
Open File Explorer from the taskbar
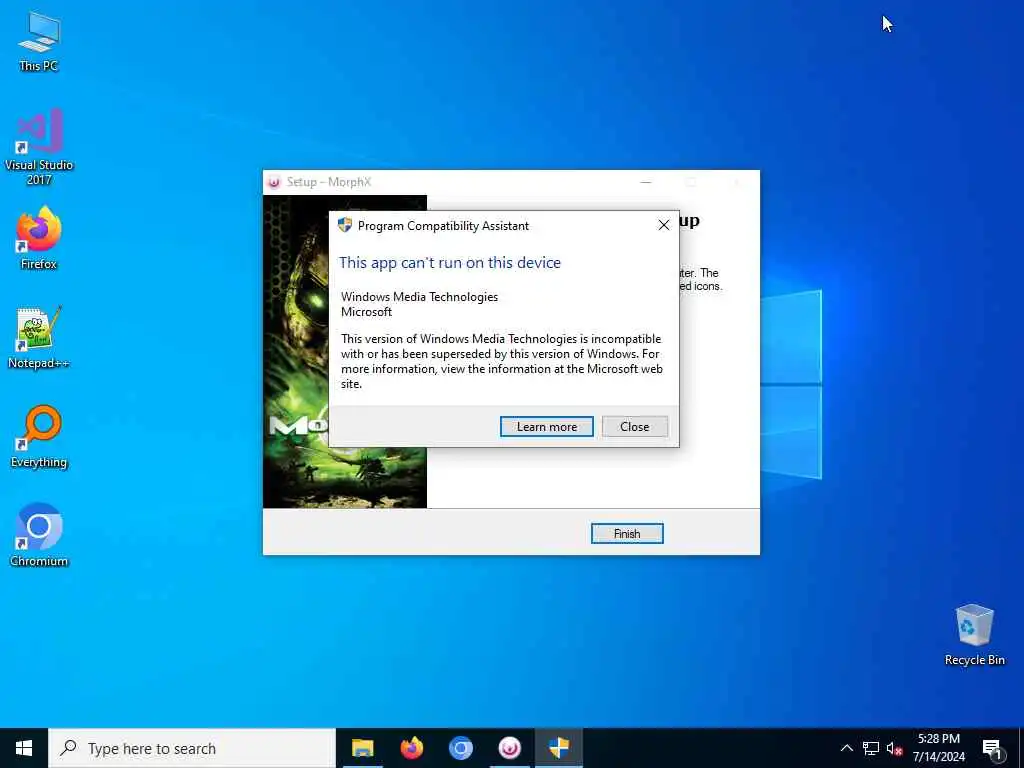pyautogui.click(x=362, y=748)
